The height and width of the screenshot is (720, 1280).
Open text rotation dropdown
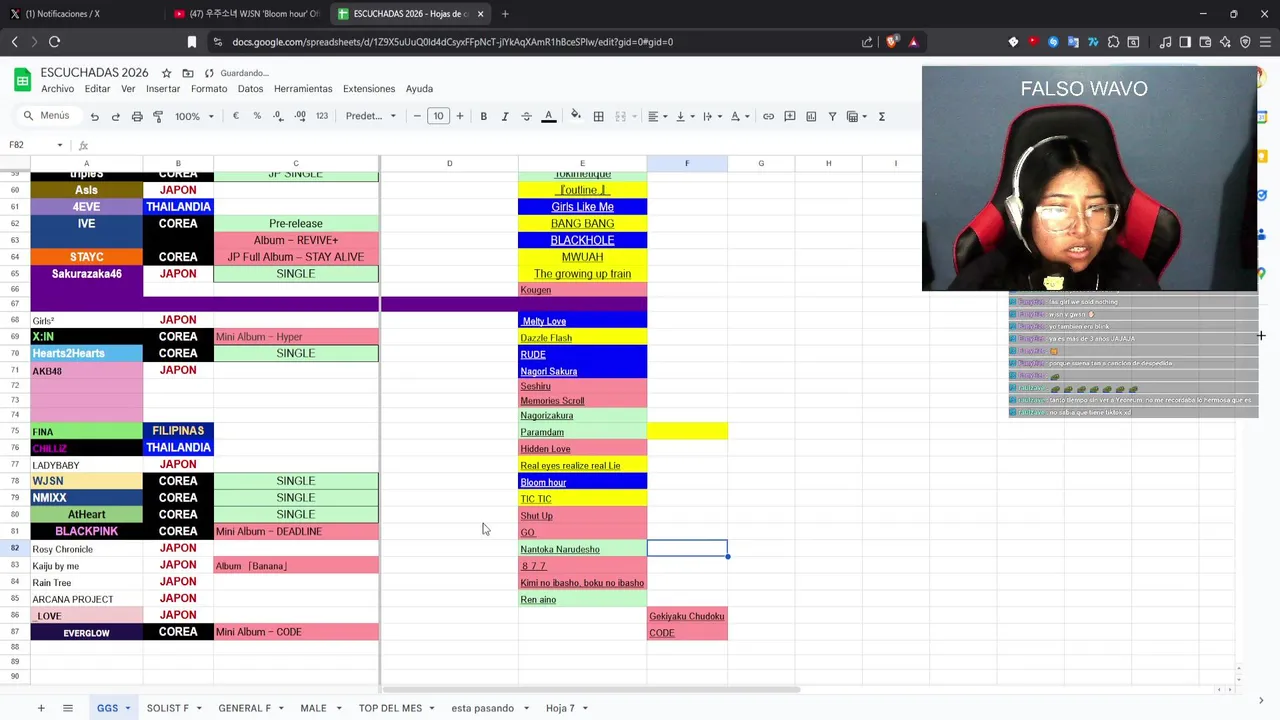pyautogui.click(x=739, y=116)
